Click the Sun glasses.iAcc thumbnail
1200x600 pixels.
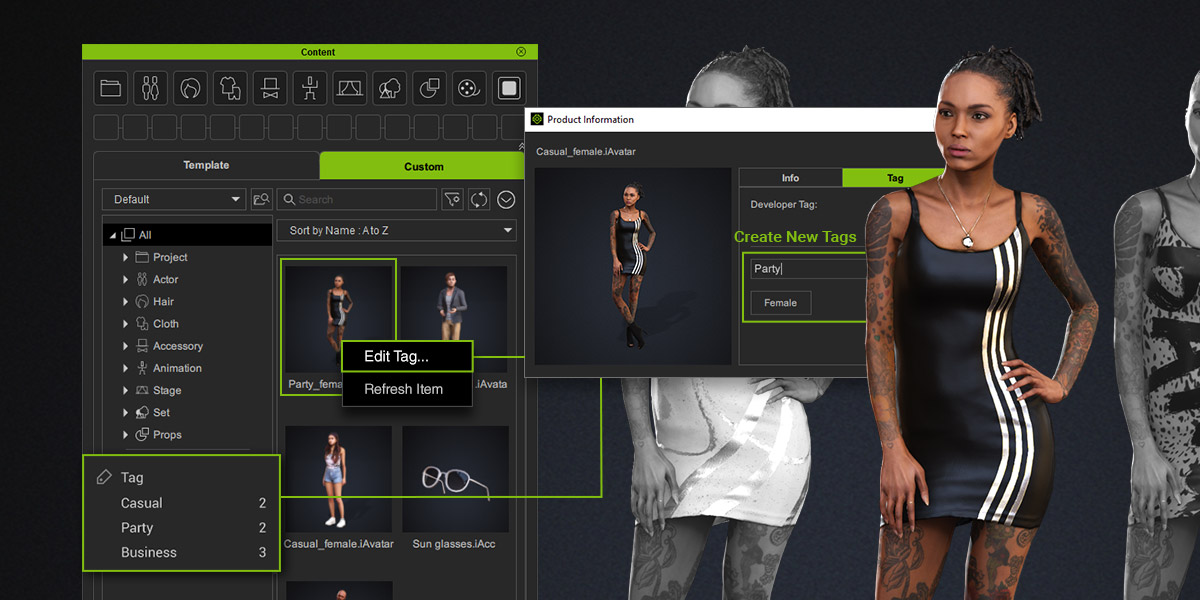tap(455, 479)
